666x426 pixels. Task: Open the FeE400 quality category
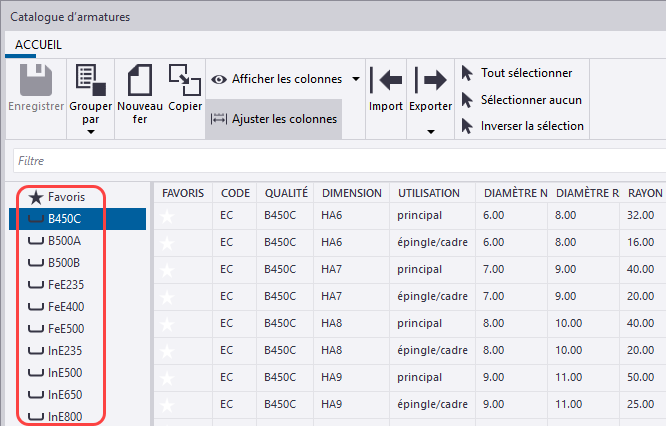pos(66,306)
